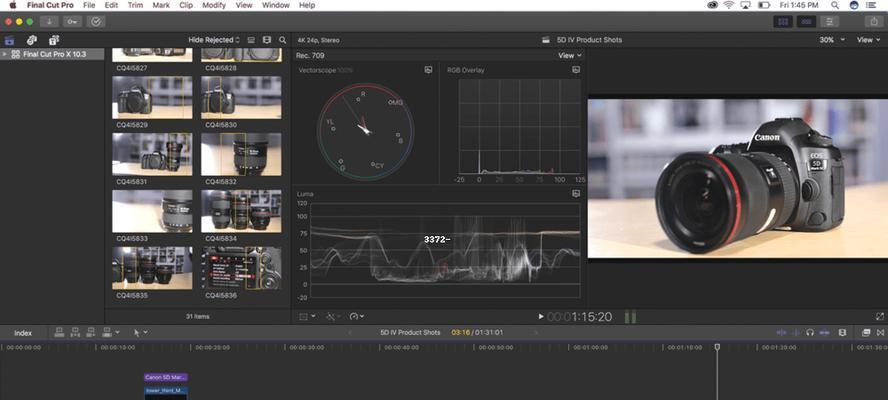Click the timeline playhead marker
The width and height of the screenshot is (888, 400).
tap(717, 347)
